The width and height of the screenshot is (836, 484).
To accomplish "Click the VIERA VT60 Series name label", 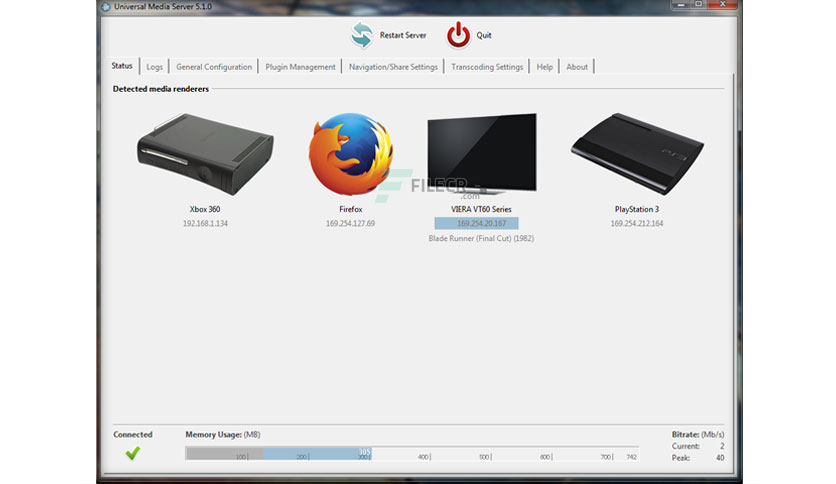I will pyautogui.click(x=481, y=209).
